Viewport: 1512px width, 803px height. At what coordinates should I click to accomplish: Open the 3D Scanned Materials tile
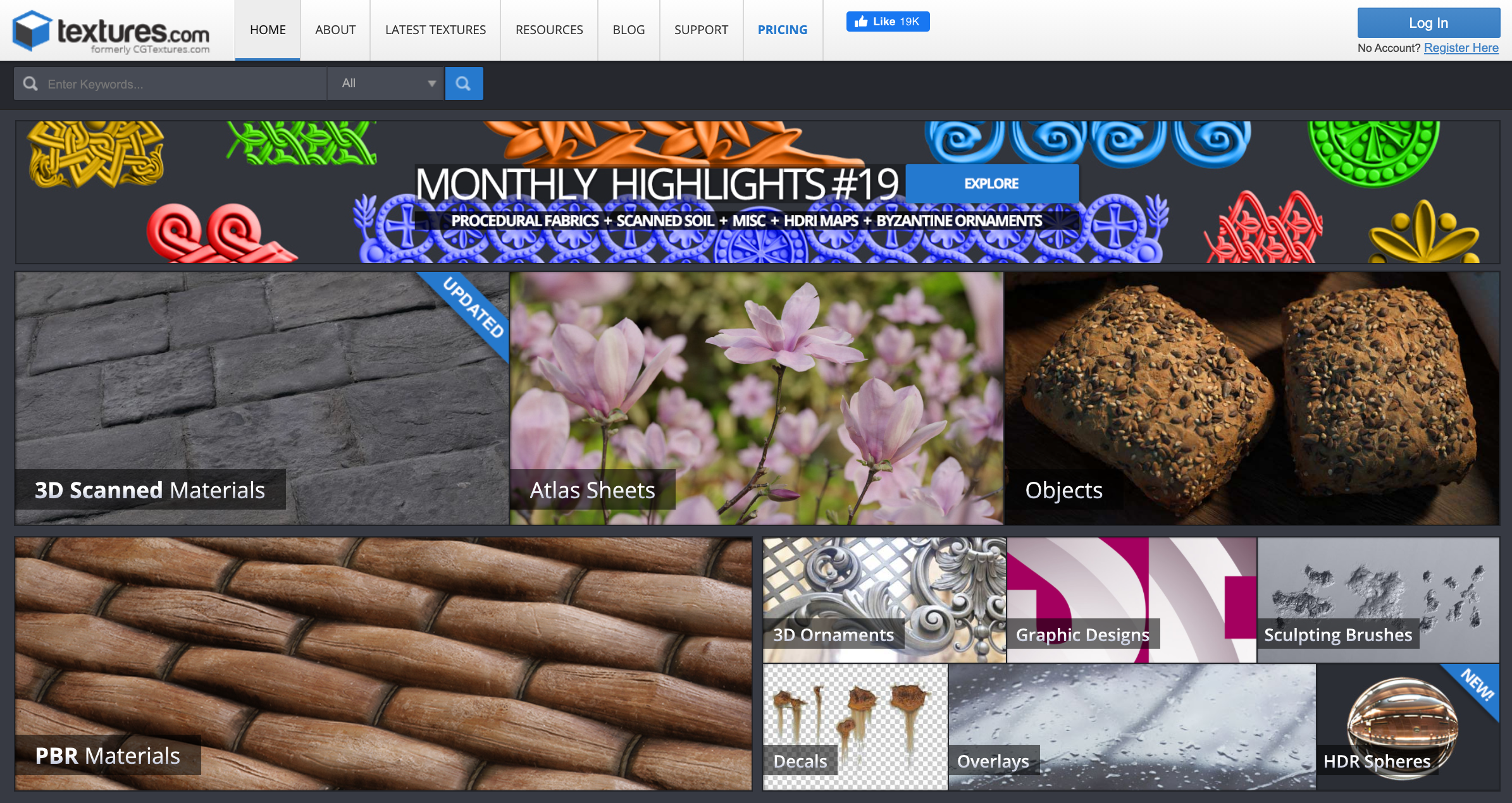(x=261, y=398)
